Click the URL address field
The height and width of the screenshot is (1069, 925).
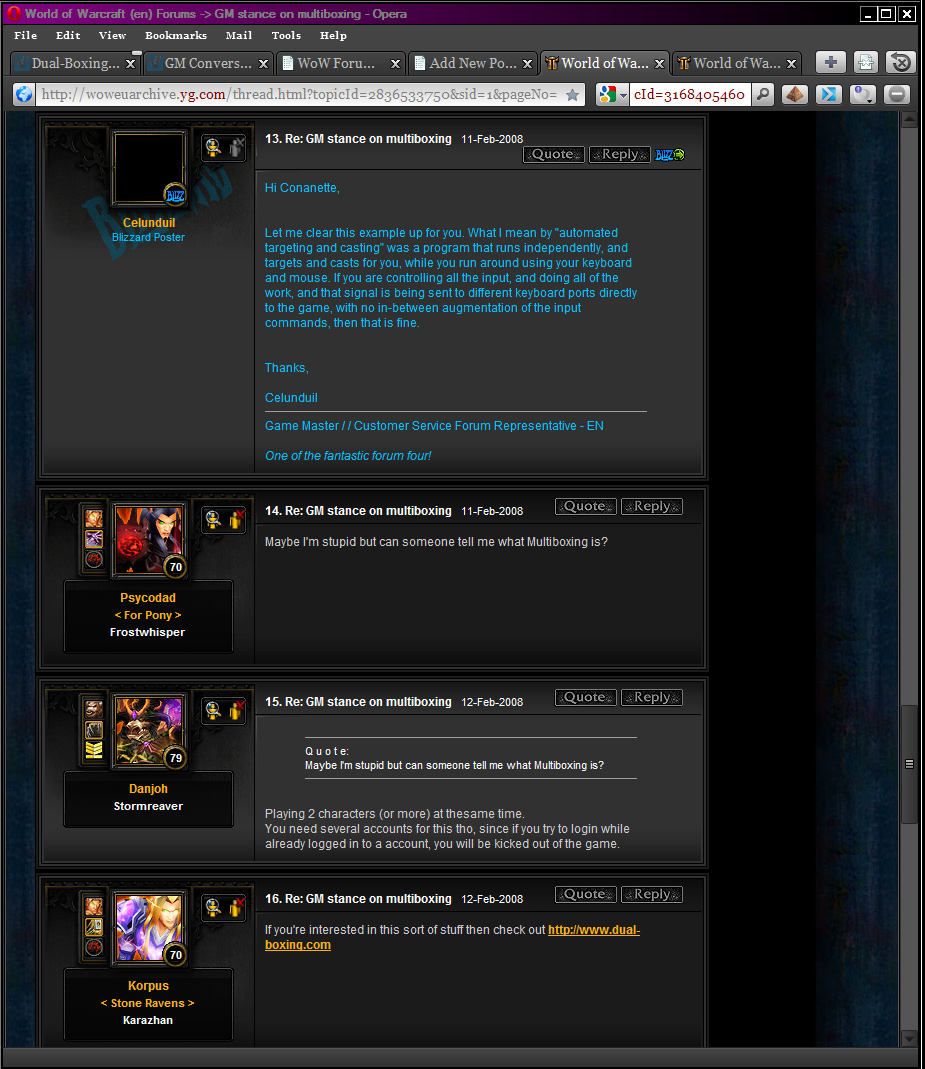[x=300, y=94]
